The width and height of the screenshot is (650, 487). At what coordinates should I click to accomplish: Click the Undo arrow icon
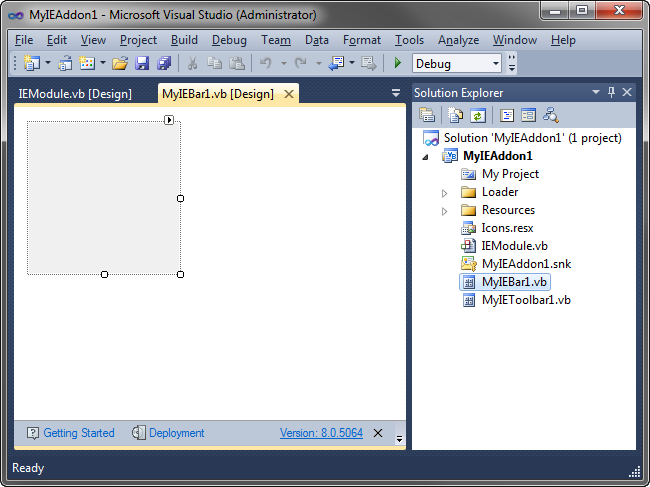266,63
